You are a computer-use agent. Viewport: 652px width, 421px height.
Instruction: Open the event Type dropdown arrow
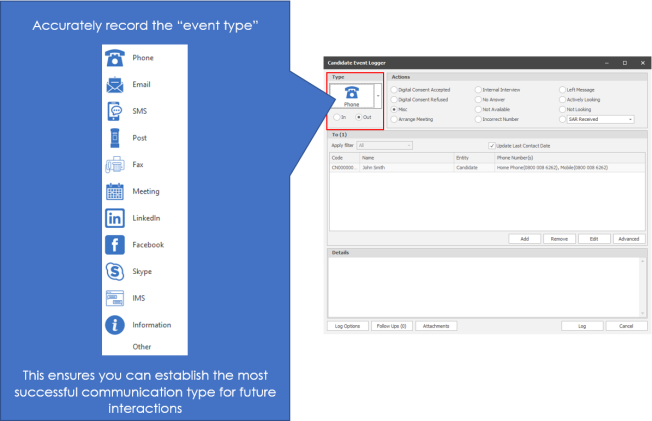click(377, 96)
